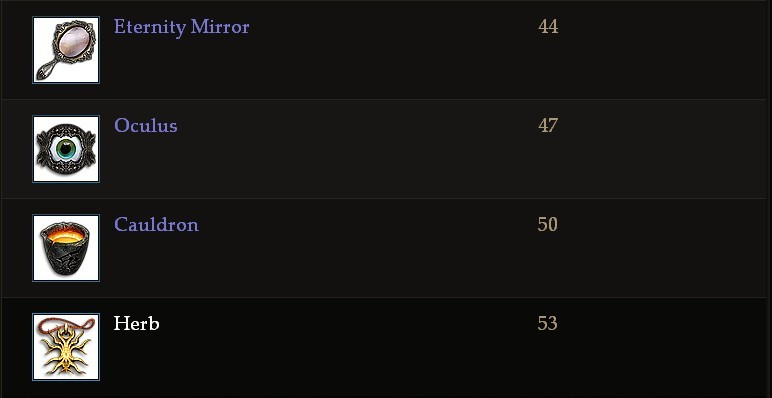
Task: Select the Cauldron row's empty right side
Action: click(667, 248)
